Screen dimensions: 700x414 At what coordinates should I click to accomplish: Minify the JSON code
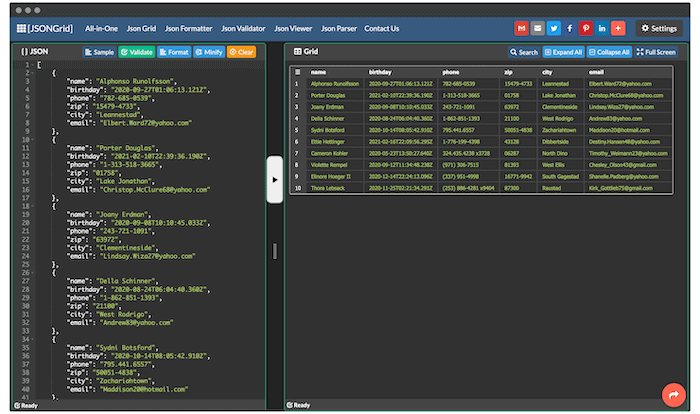tap(209, 52)
